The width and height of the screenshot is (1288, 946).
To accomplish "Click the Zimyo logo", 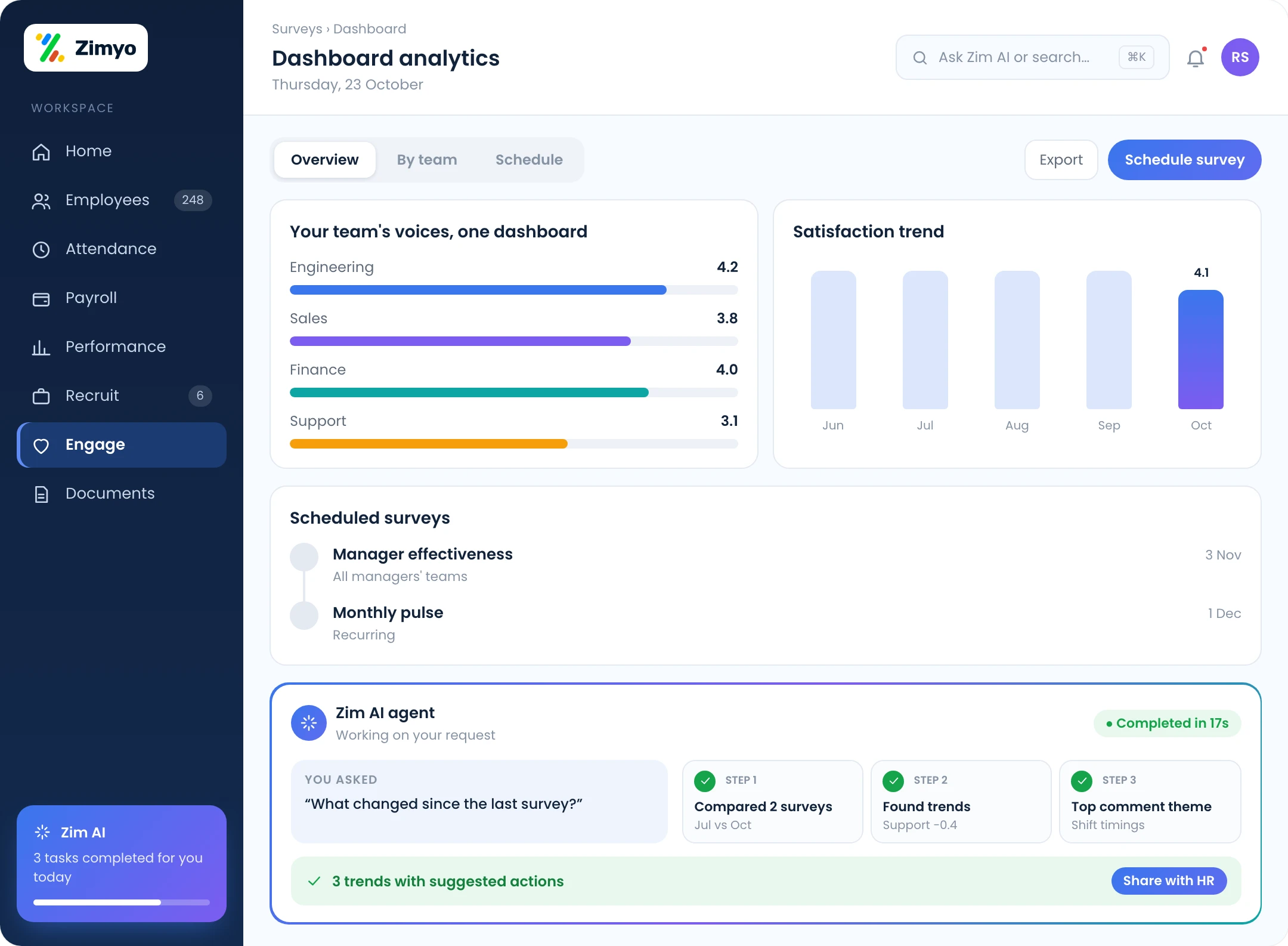I will (86, 48).
